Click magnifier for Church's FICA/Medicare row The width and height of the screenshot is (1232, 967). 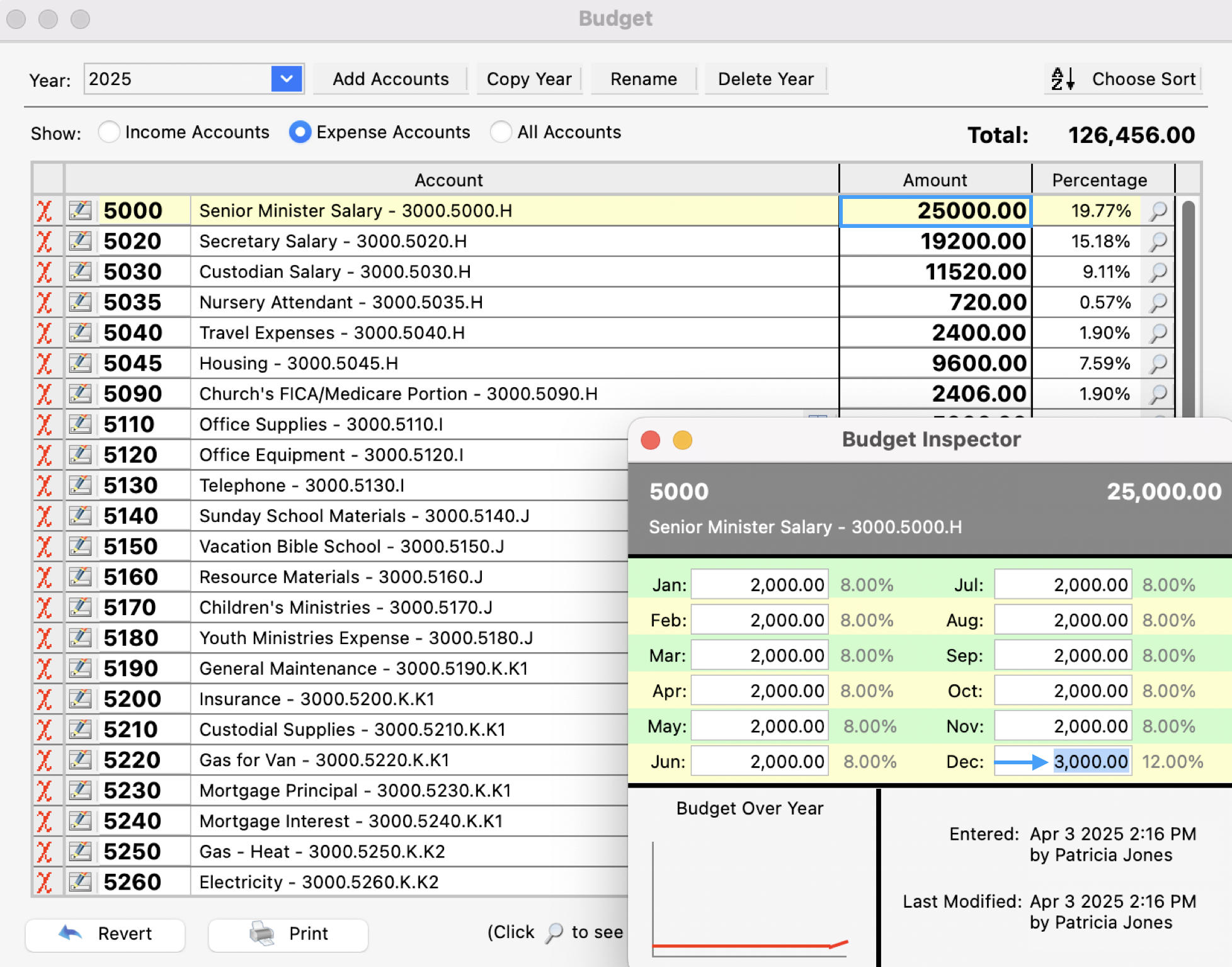1158,394
